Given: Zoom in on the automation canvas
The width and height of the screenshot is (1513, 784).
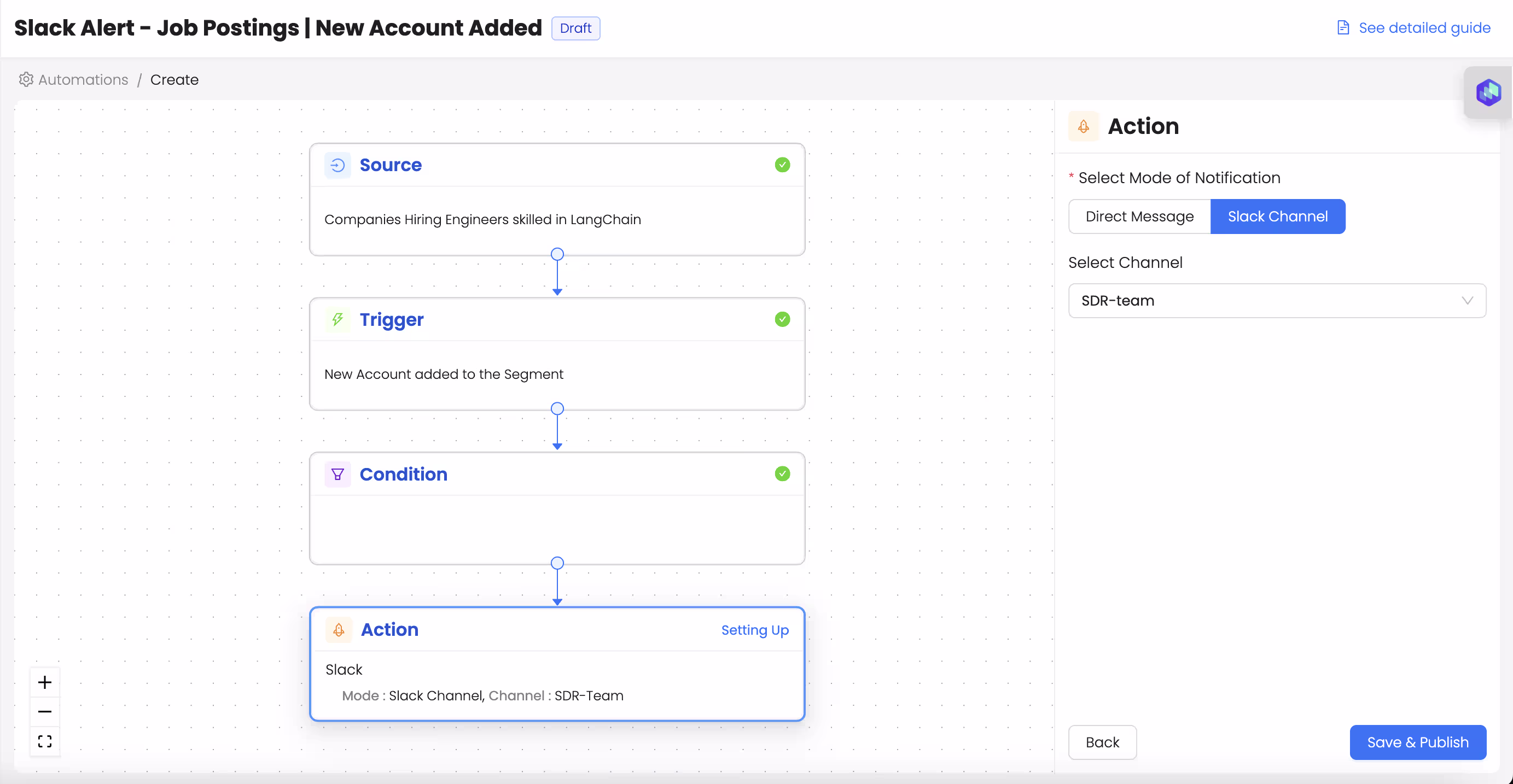Looking at the screenshot, I should [x=45, y=682].
